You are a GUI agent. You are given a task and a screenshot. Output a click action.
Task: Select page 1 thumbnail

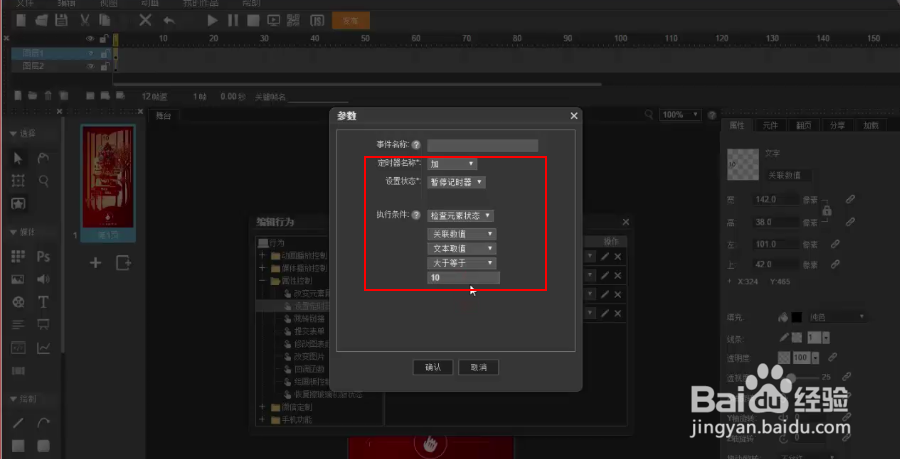[x=108, y=181]
